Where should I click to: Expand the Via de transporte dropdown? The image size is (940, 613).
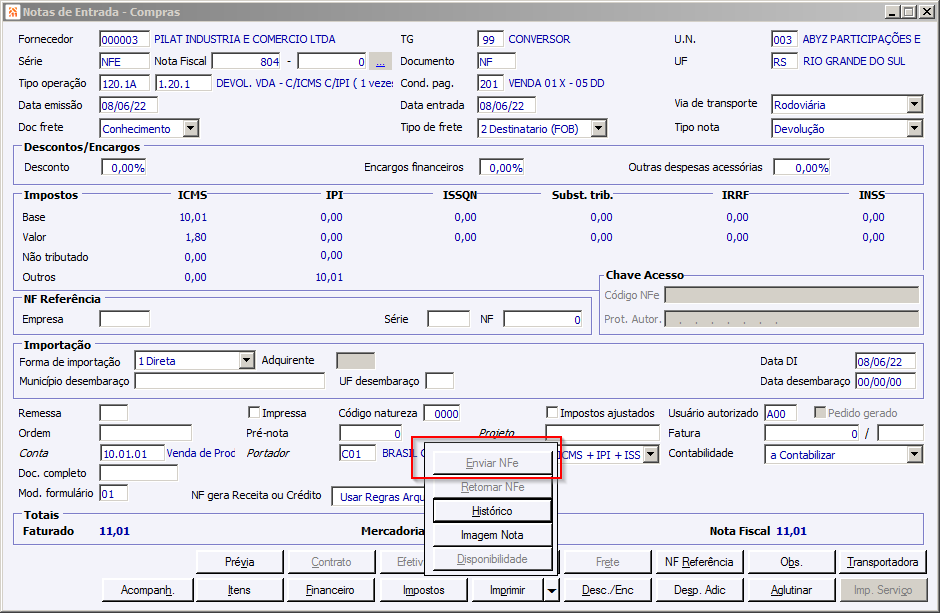click(x=914, y=105)
